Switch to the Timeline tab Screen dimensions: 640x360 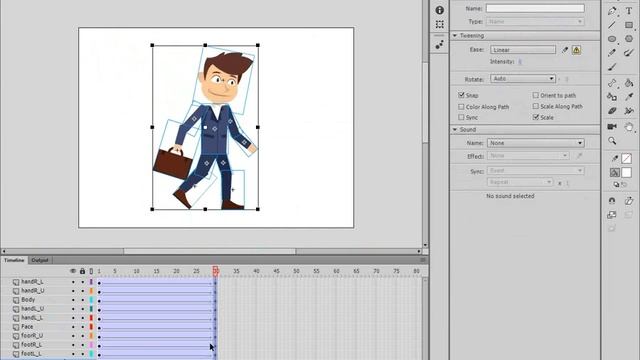(x=14, y=260)
